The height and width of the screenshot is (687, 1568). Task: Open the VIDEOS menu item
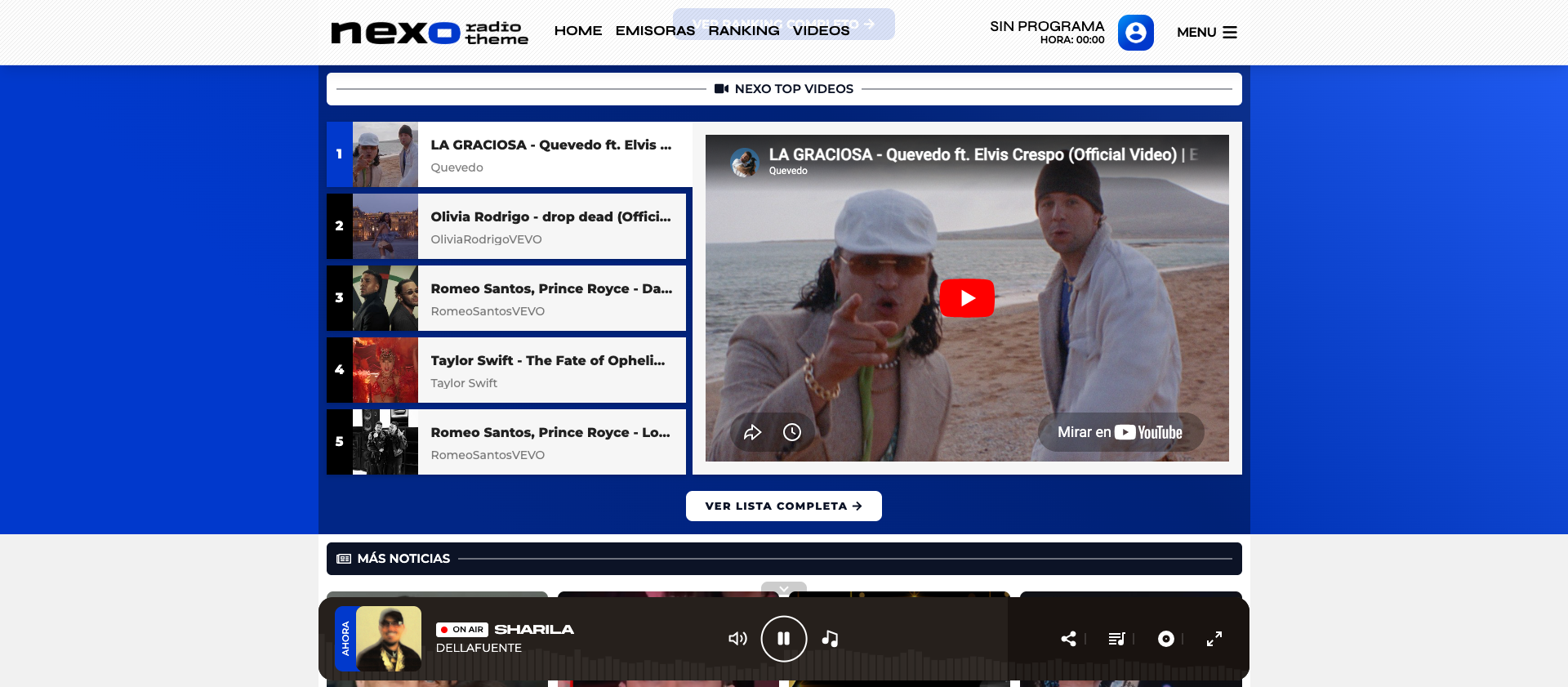(x=821, y=30)
